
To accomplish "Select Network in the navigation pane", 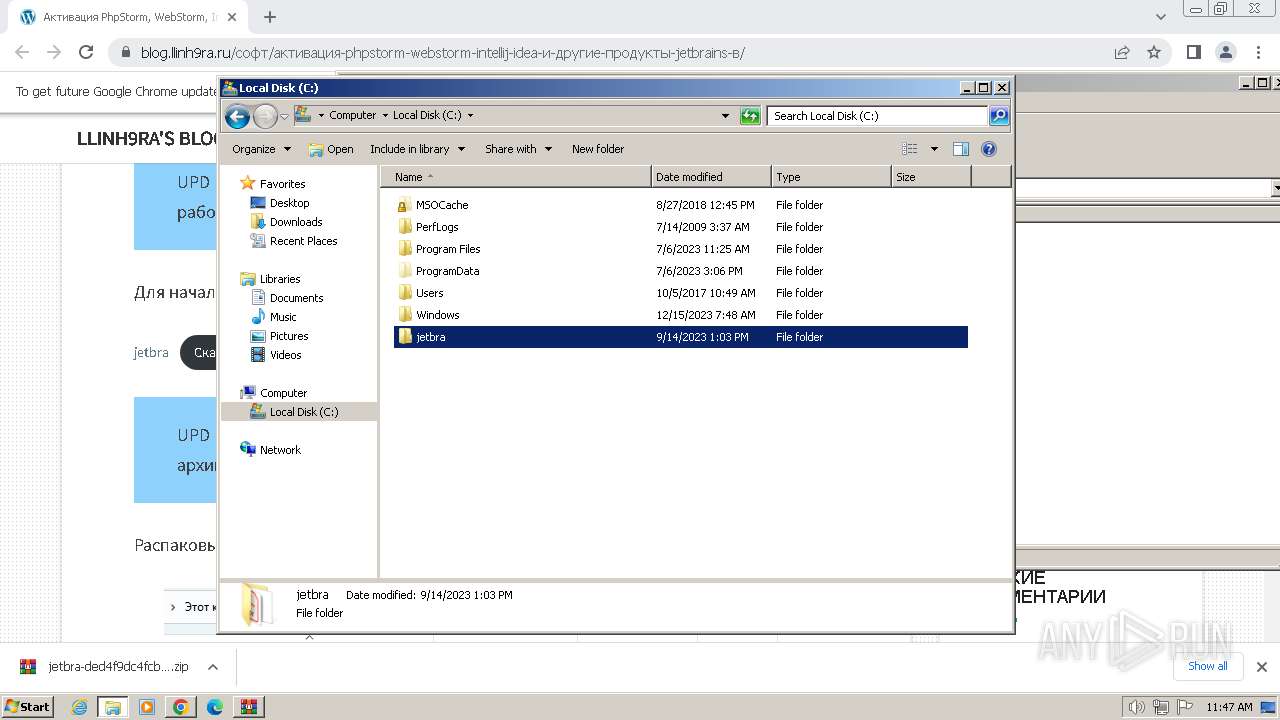I will point(280,450).
